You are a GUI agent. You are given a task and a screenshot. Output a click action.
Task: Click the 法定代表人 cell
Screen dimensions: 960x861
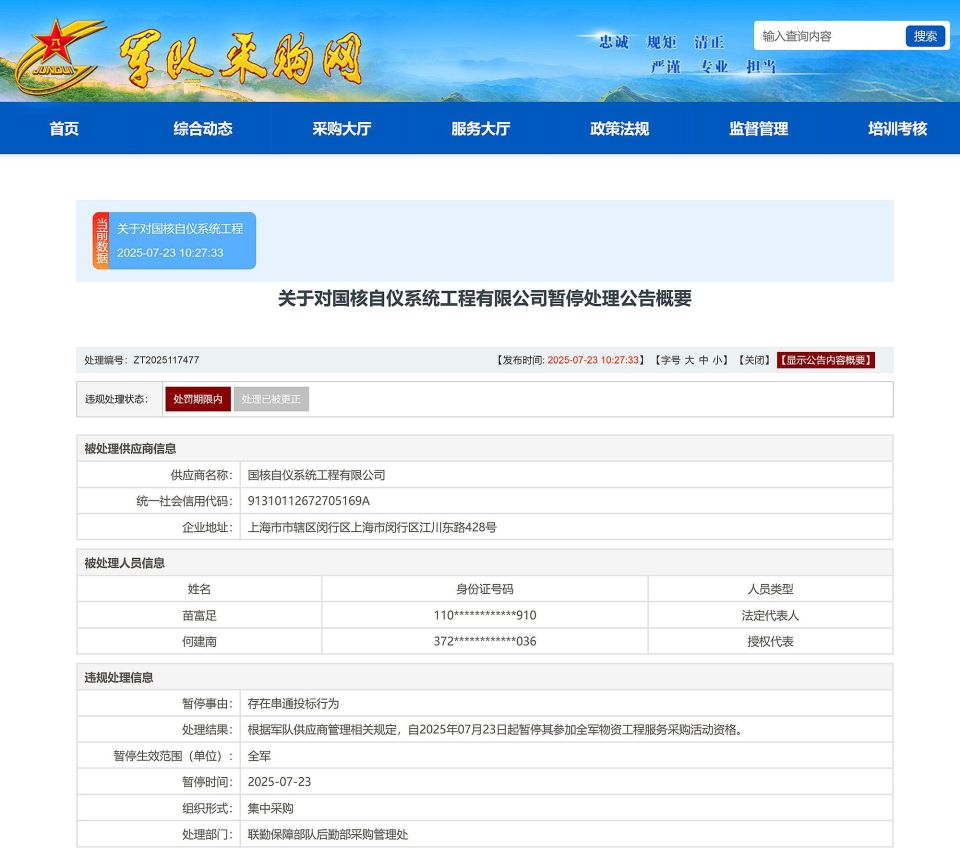coord(770,615)
